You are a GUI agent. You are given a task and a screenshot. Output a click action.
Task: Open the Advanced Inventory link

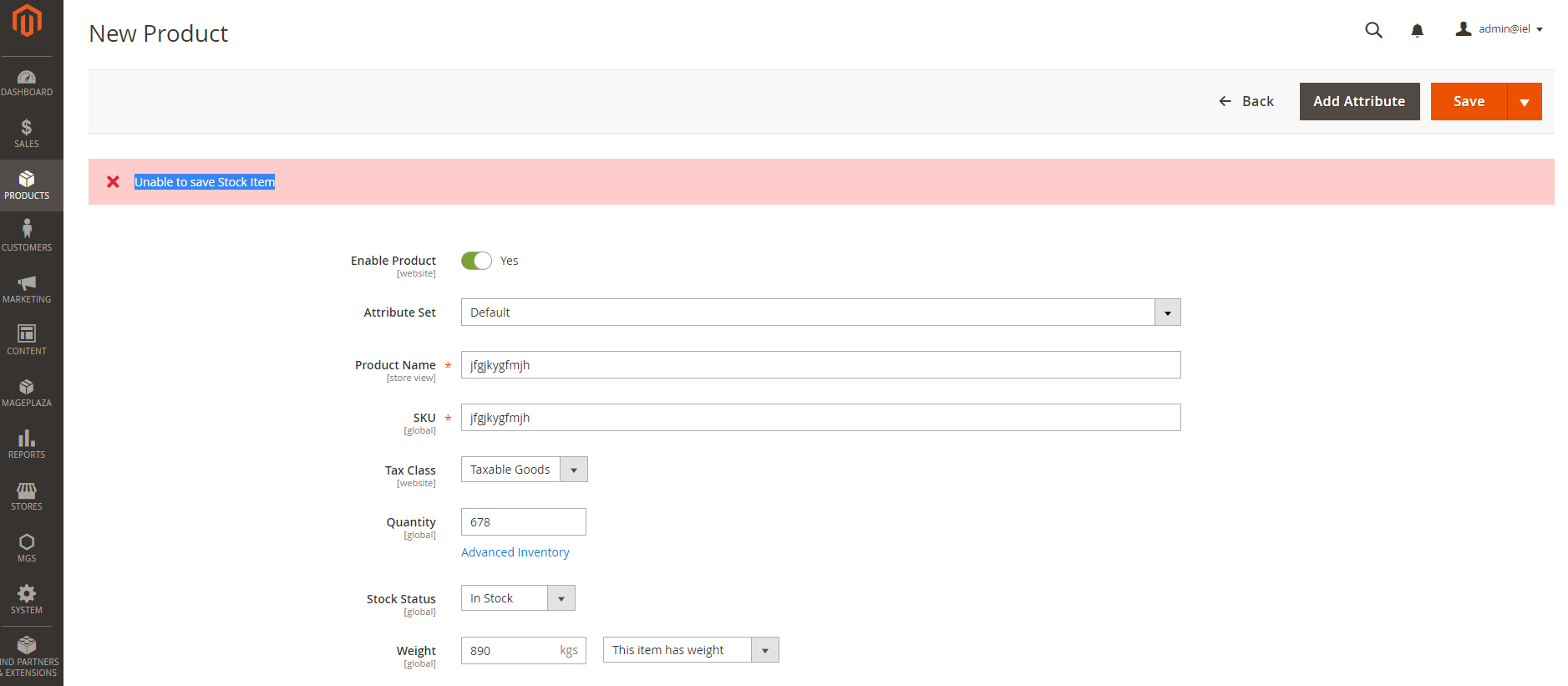click(x=515, y=552)
